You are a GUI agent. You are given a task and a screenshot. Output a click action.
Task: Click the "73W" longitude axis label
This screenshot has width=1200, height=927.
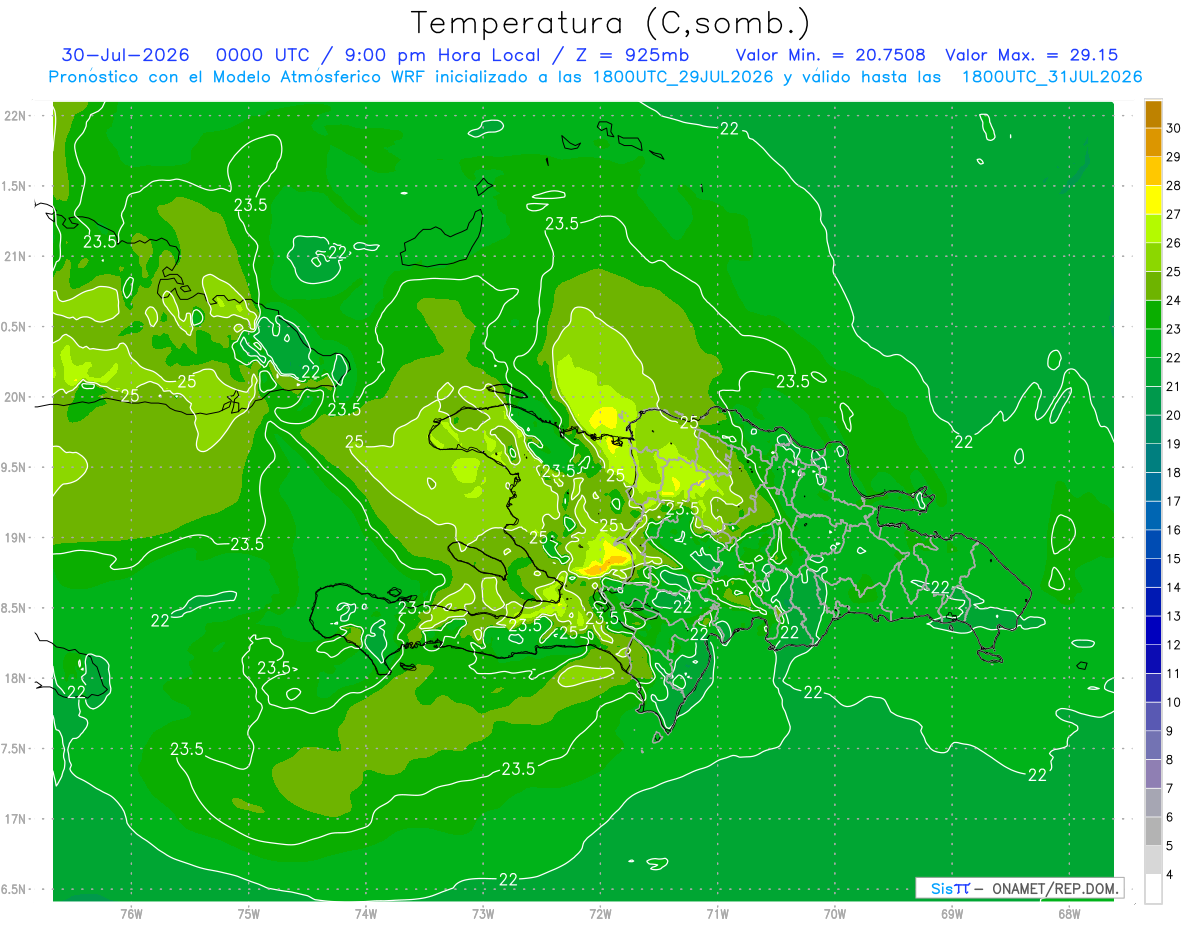tap(483, 913)
